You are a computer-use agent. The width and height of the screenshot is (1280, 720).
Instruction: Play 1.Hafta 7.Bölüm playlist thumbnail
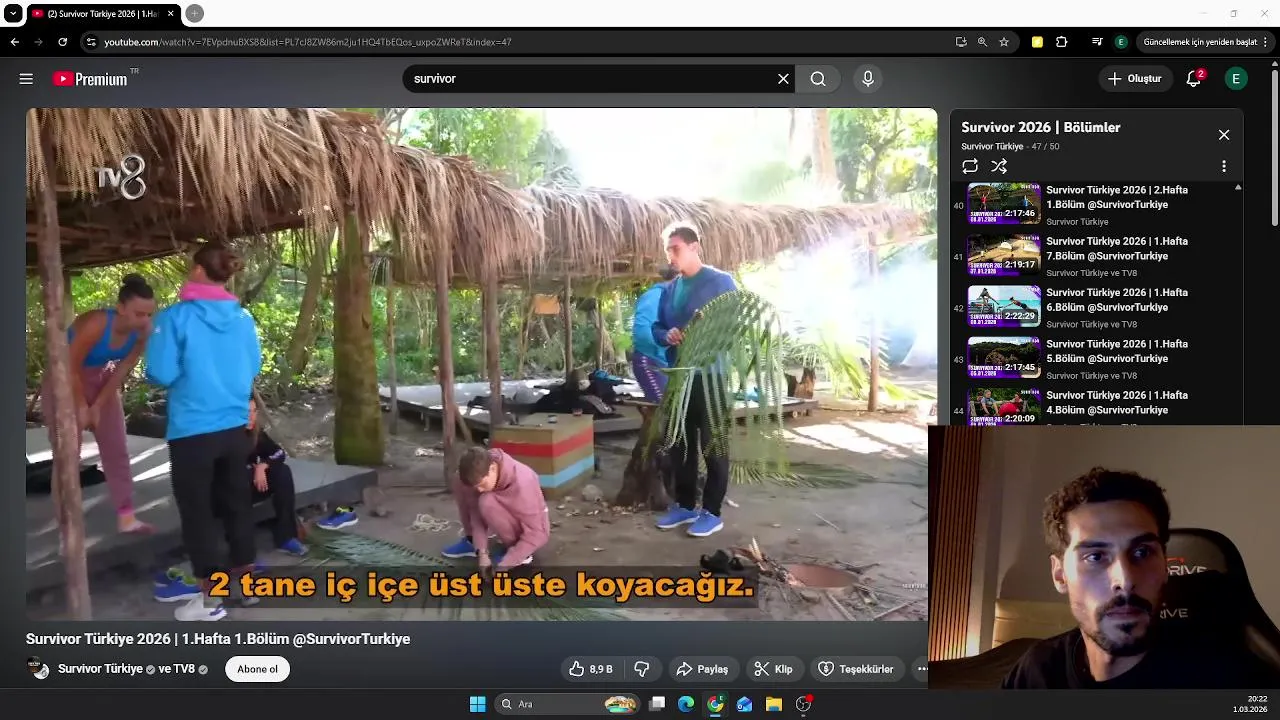point(1003,255)
